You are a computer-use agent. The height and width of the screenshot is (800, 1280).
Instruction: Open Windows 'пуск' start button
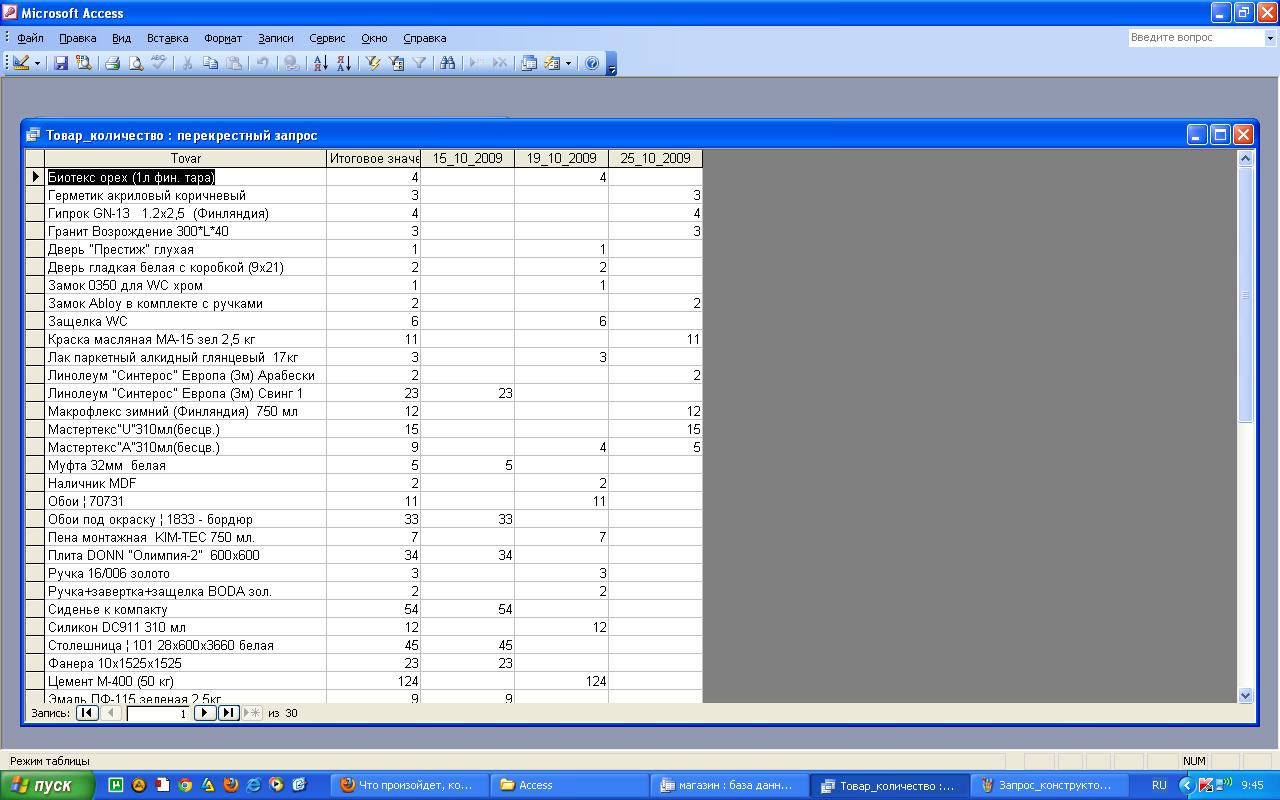[48, 785]
